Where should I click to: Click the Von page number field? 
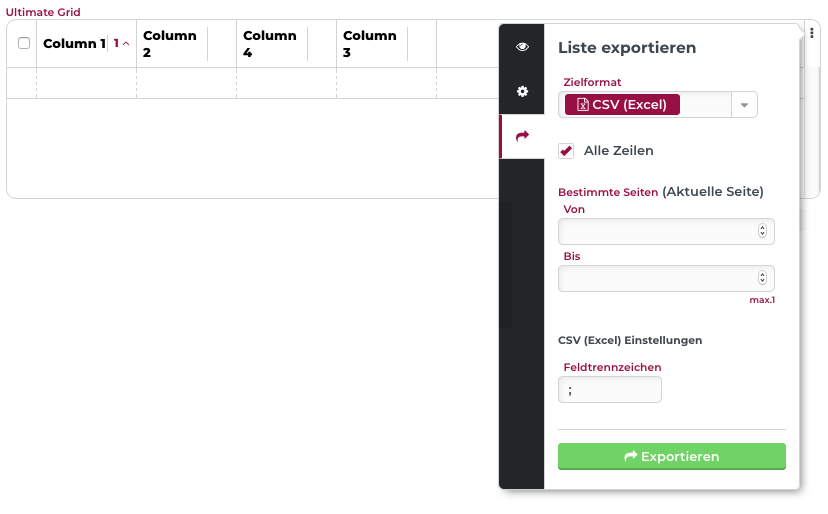(x=656, y=232)
